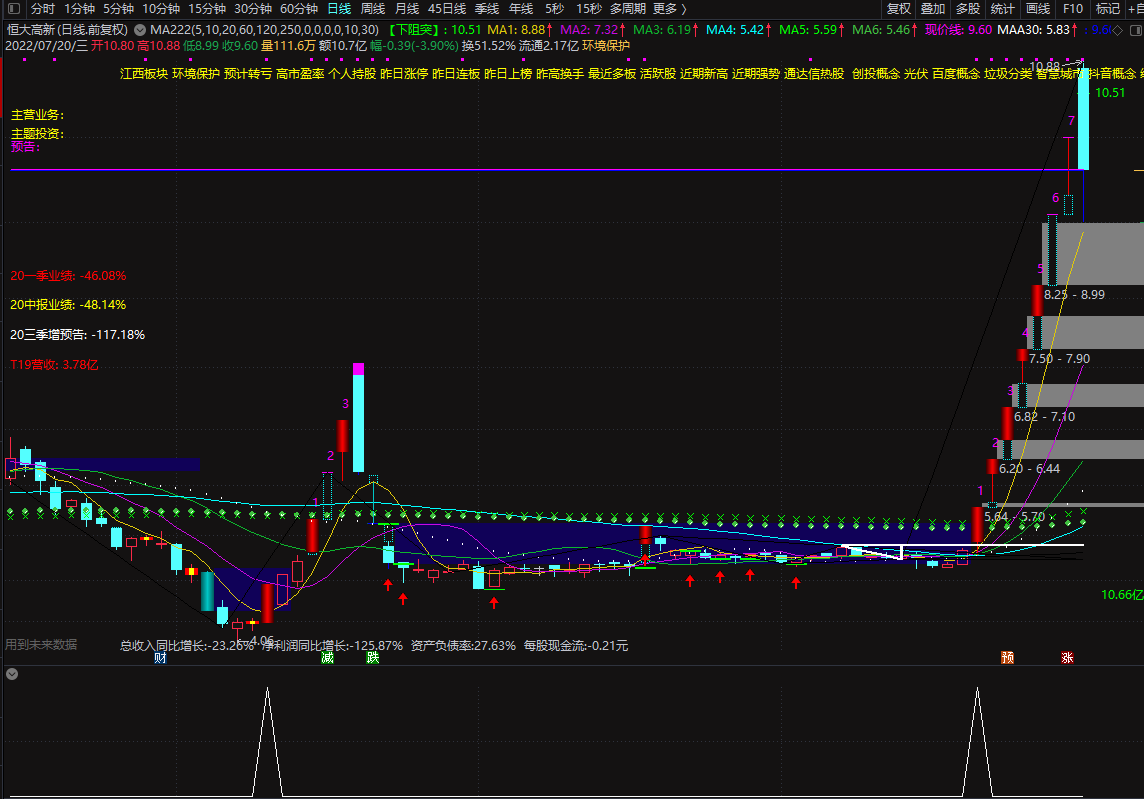Click the 涨 limit-up marker icon
Image resolution: width=1144 pixels, height=799 pixels.
pyautogui.click(x=1067, y=657)
